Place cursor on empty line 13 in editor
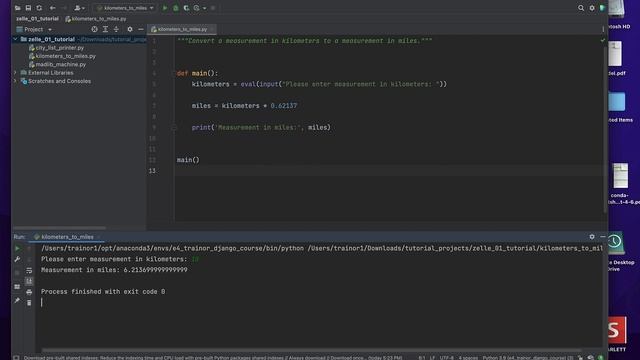640x360 pixels. coord(388,171)
